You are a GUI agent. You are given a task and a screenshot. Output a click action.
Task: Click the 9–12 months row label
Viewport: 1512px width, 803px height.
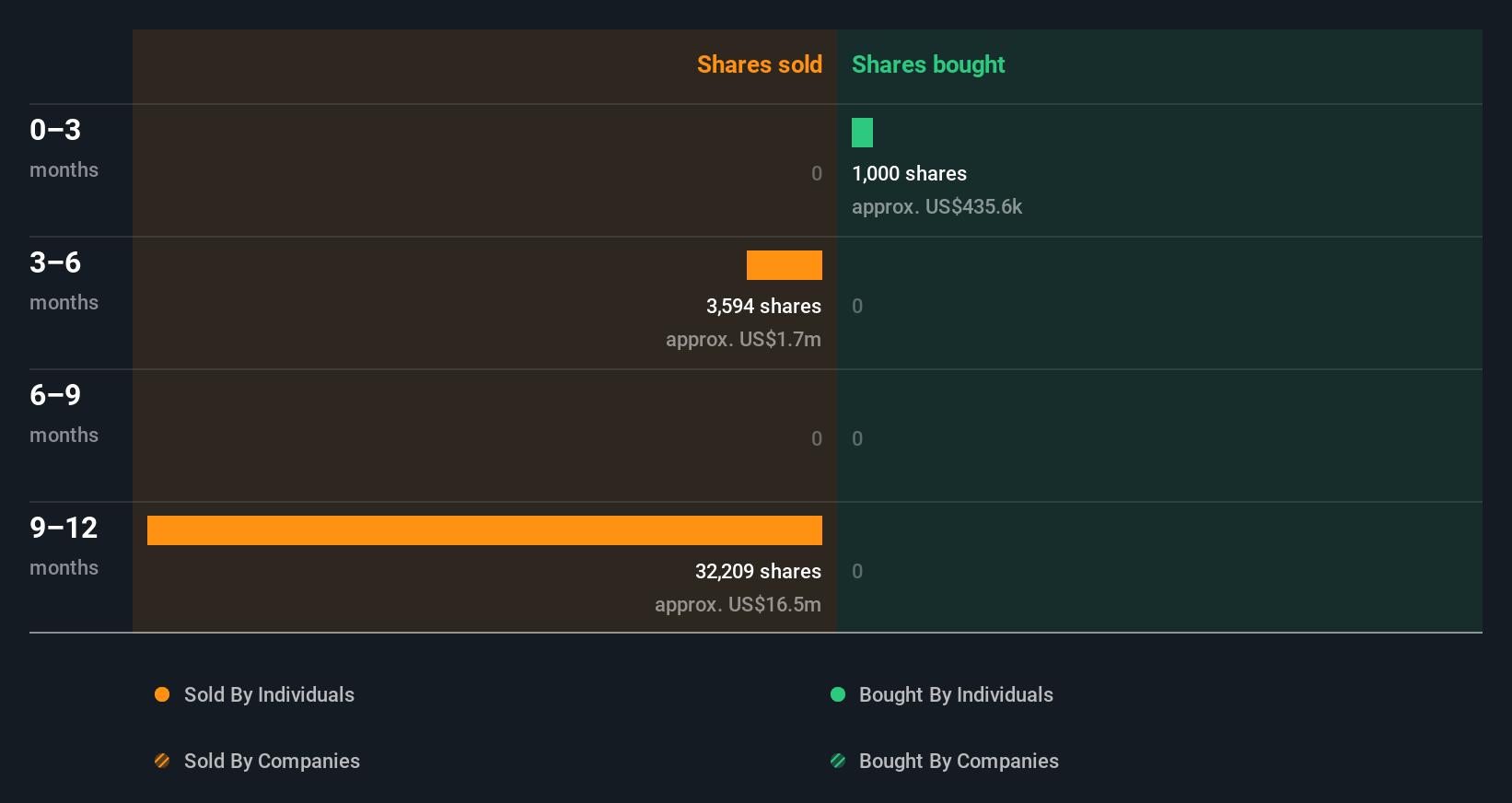click(64, 546)
